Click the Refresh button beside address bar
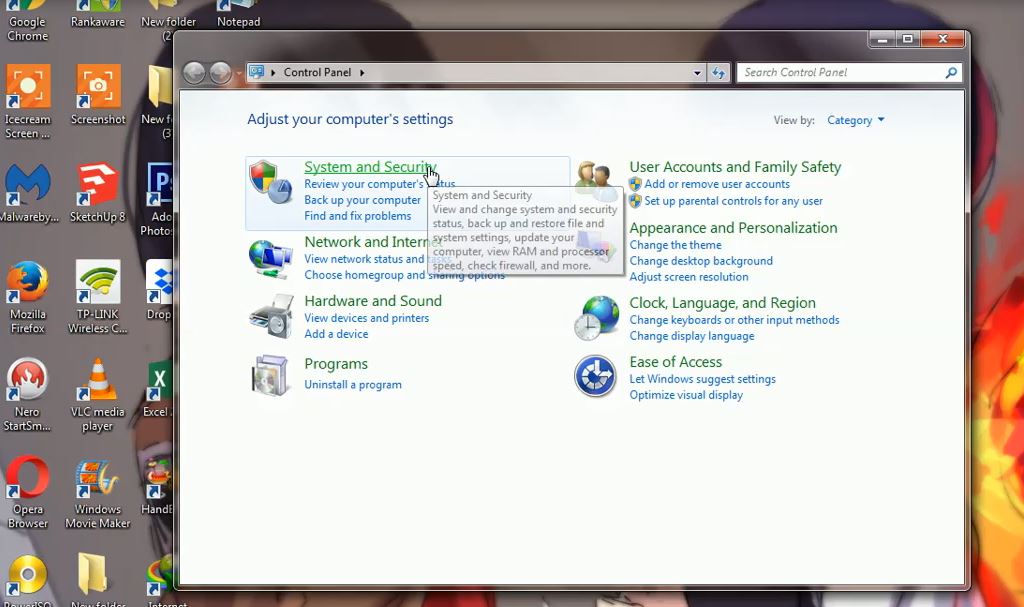1024x607 pixels. click(718, 73)
